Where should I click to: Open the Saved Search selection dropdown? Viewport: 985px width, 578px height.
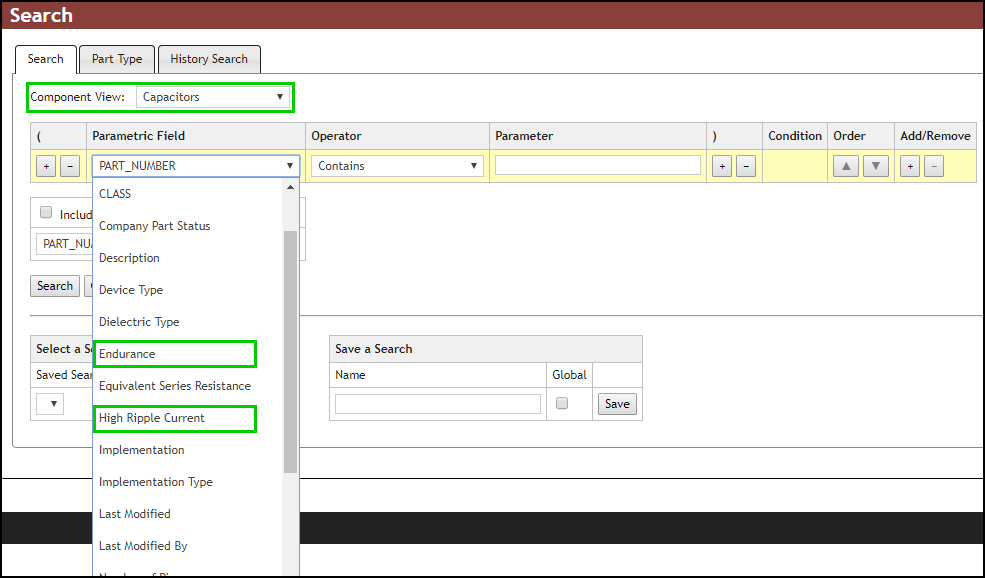pyautogui.click(x=49, y=403)
